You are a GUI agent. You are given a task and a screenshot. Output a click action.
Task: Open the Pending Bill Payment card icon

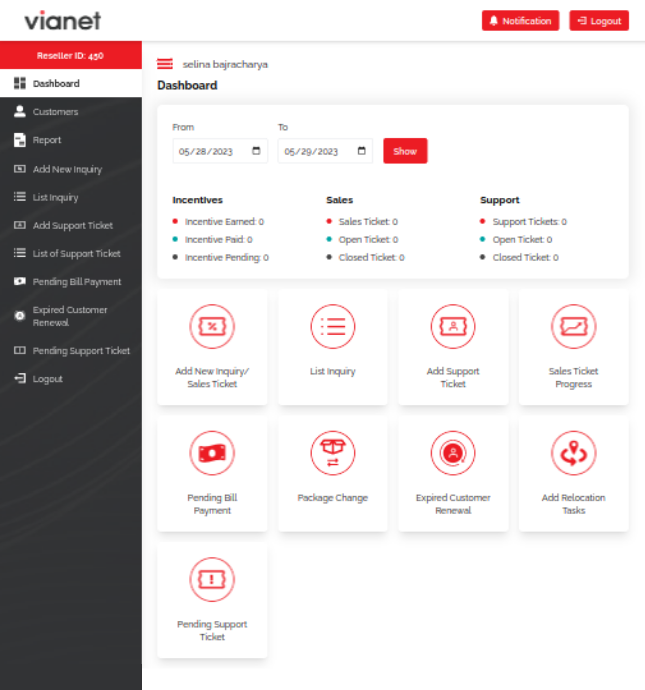point(212,453)
